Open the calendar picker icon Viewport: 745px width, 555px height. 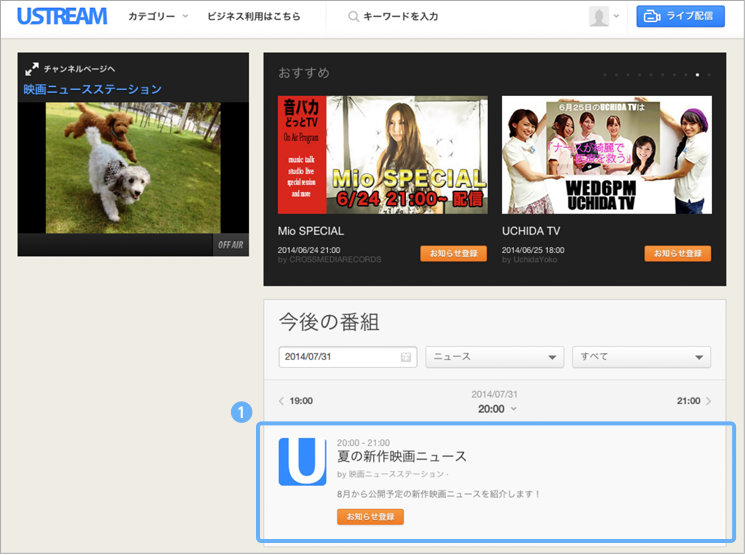(405, 357)
